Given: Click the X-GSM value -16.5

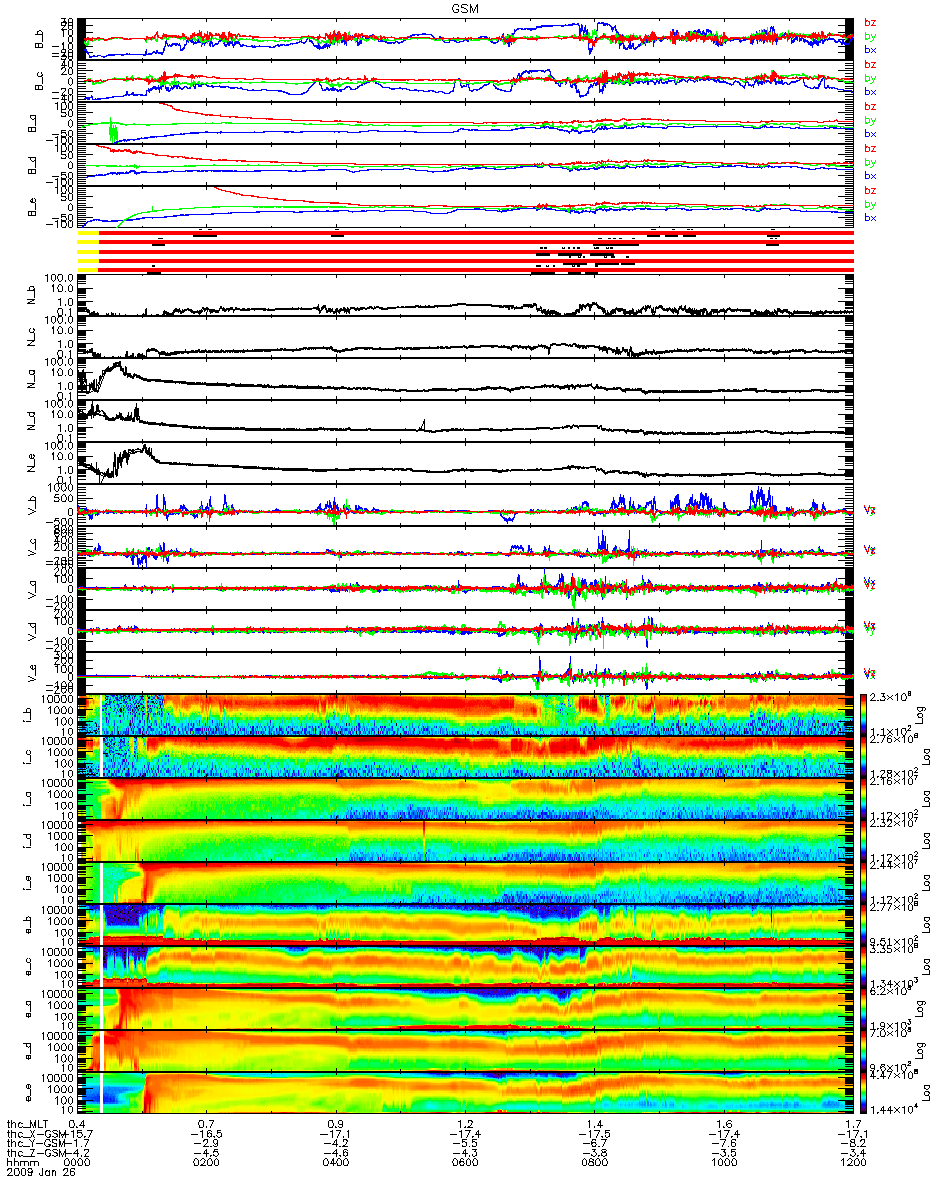Looking at the screenshot, I should coord(204,1133).
